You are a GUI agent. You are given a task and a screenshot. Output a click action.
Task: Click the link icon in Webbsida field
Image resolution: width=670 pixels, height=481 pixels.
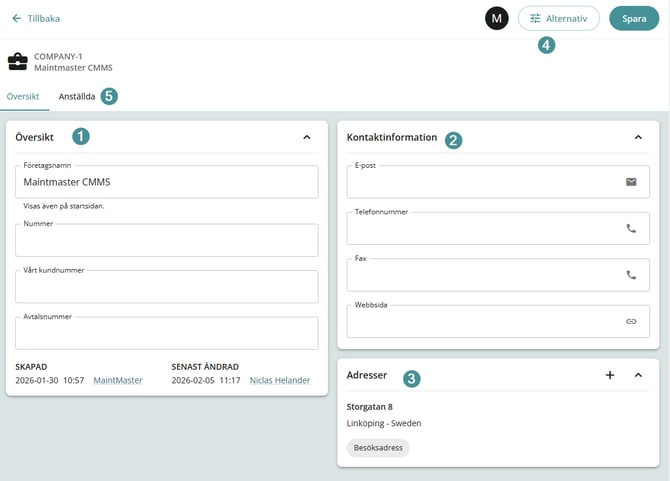(x=631, y=321)
